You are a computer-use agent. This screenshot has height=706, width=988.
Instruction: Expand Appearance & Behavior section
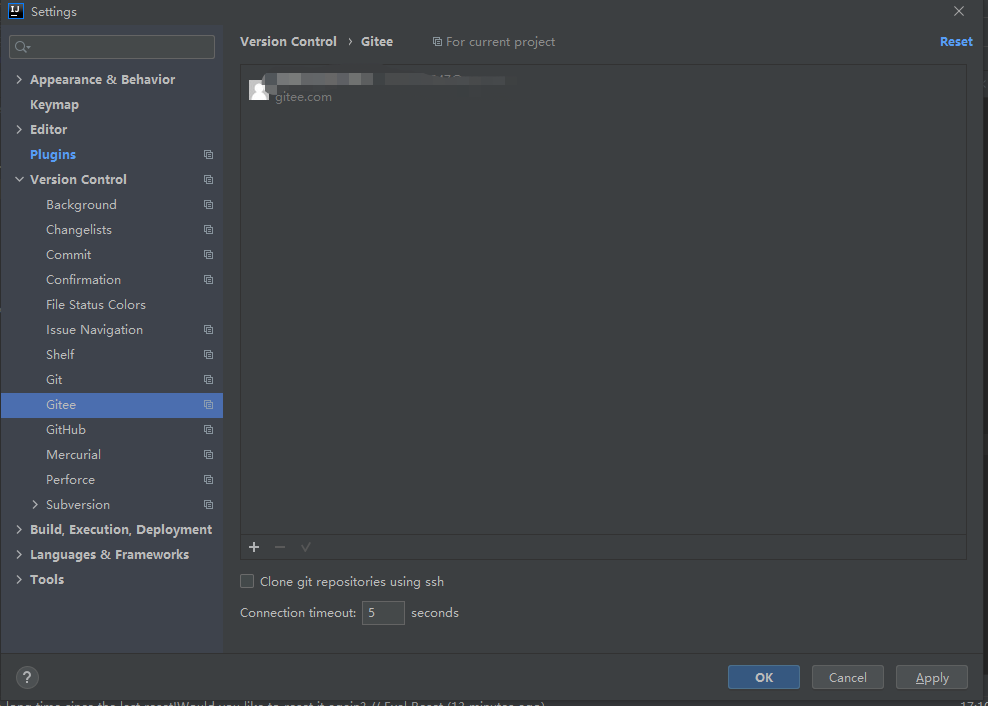click(19, 79)
